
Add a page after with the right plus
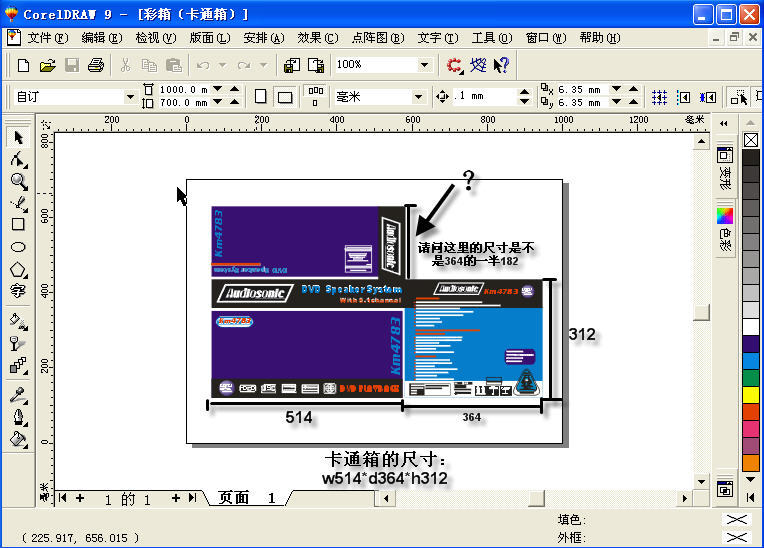tap(176, 498)
